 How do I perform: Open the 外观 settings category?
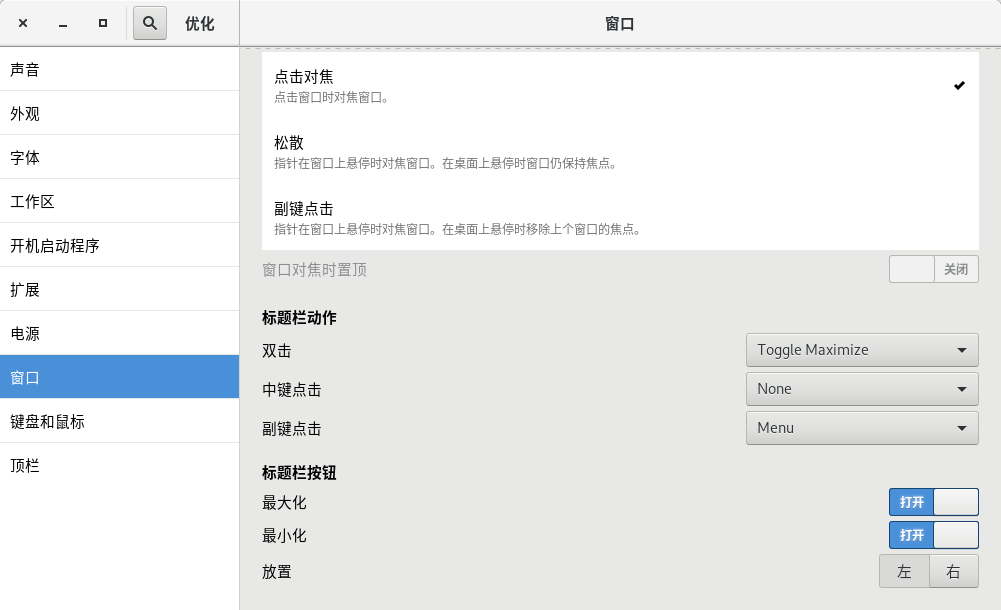[119, 114]
